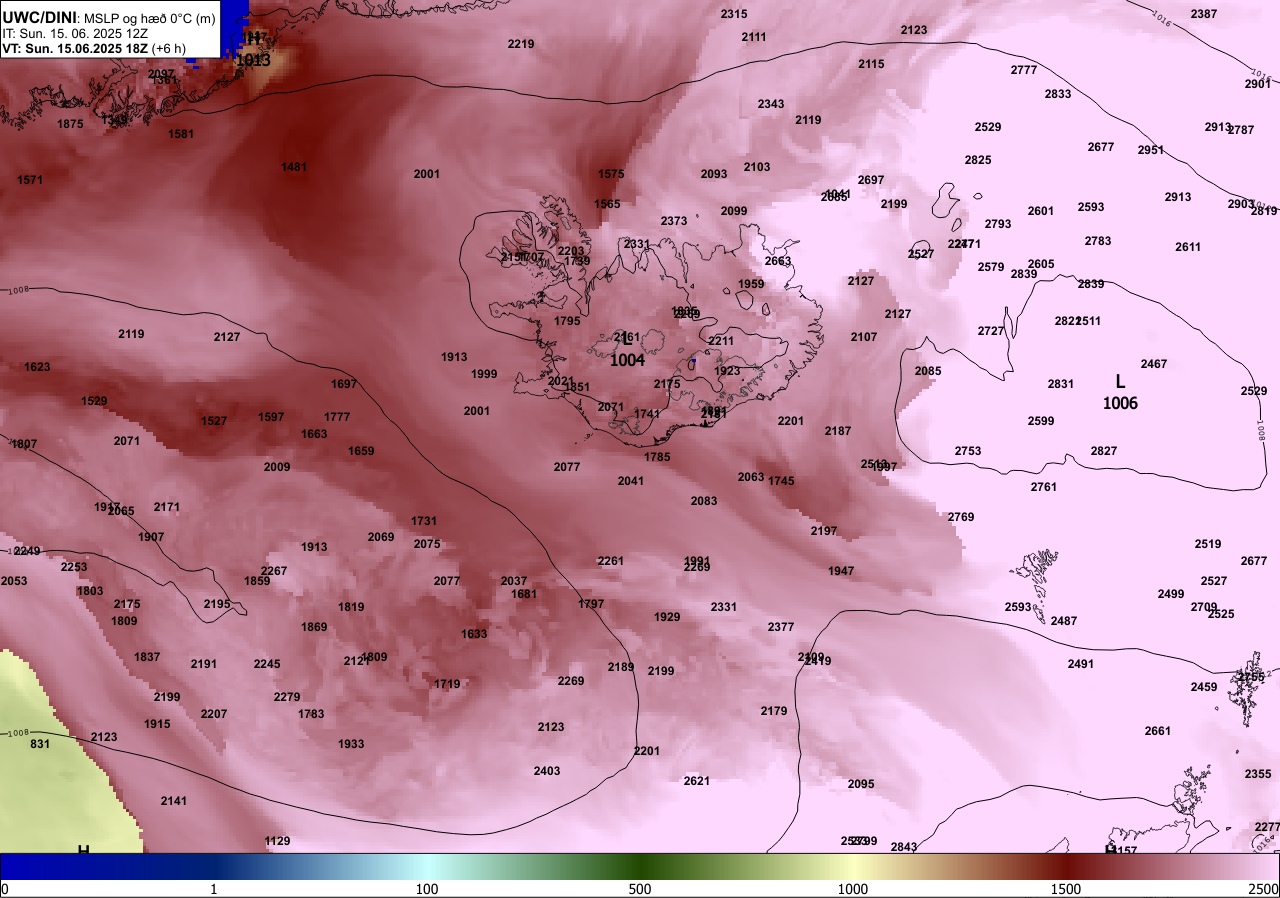Click the height value 1633
Image resolution: width=1280 pixels, height=898 pixels.
pyautogui.click(x=474, y=634)
